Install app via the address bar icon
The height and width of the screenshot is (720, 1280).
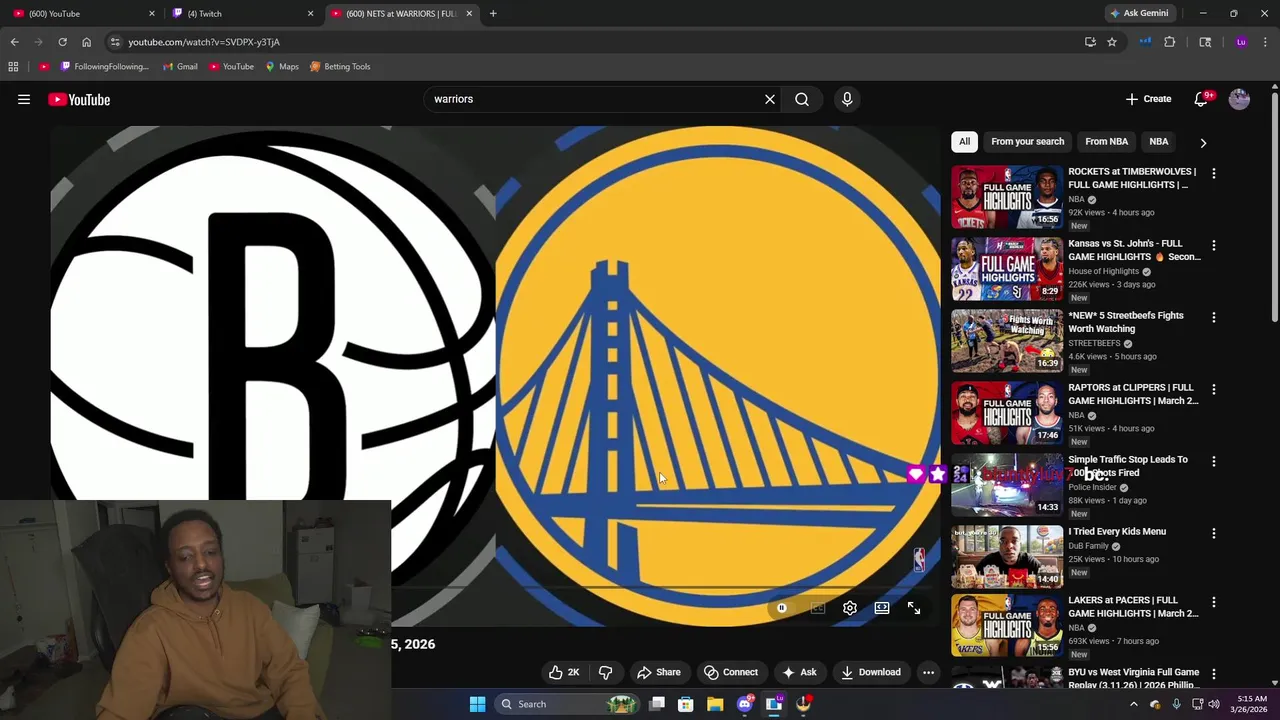pyautogui.click(x=1090, y=42)
